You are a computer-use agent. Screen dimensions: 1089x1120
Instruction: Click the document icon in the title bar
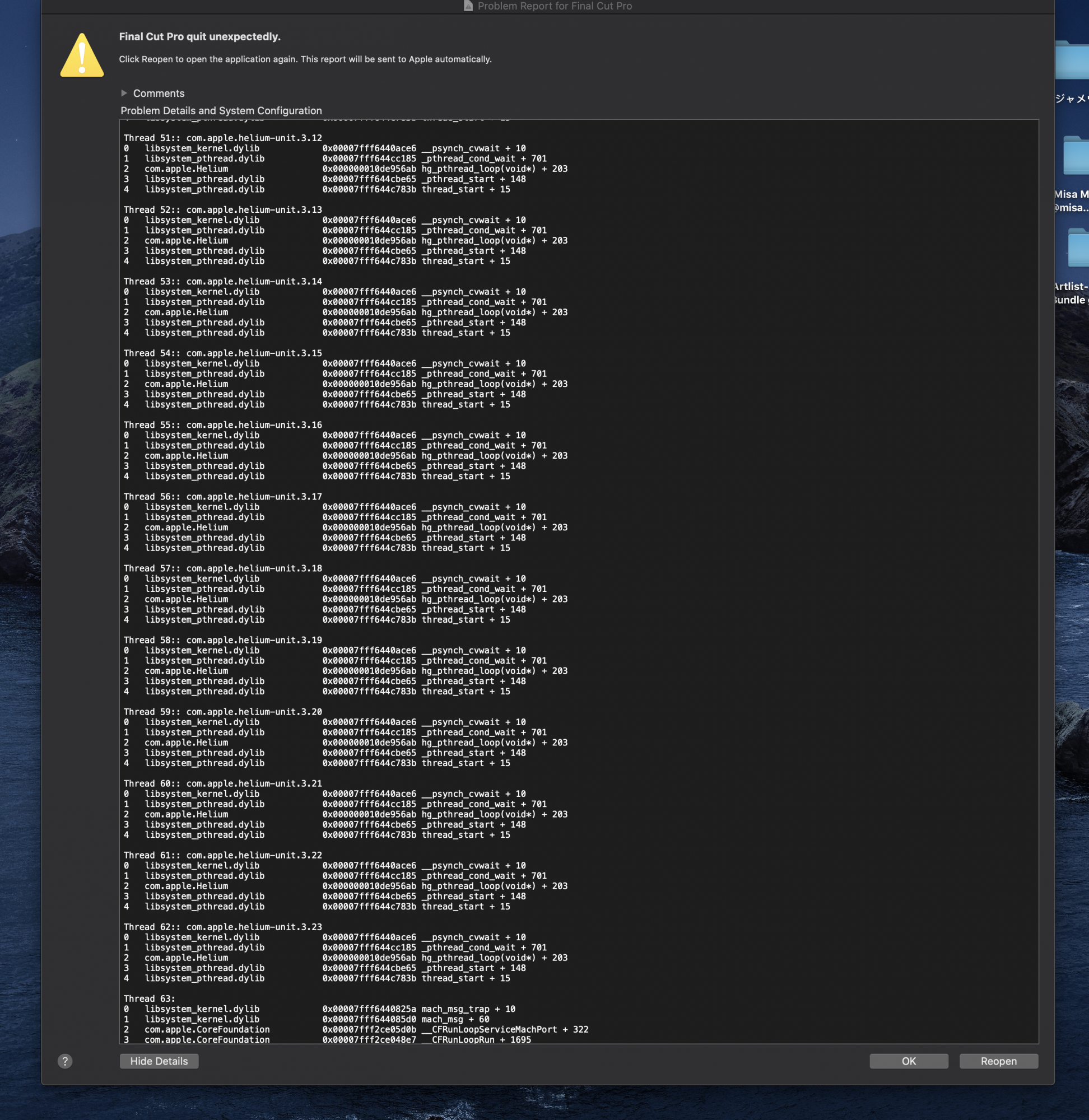click(x=468, y=6)
